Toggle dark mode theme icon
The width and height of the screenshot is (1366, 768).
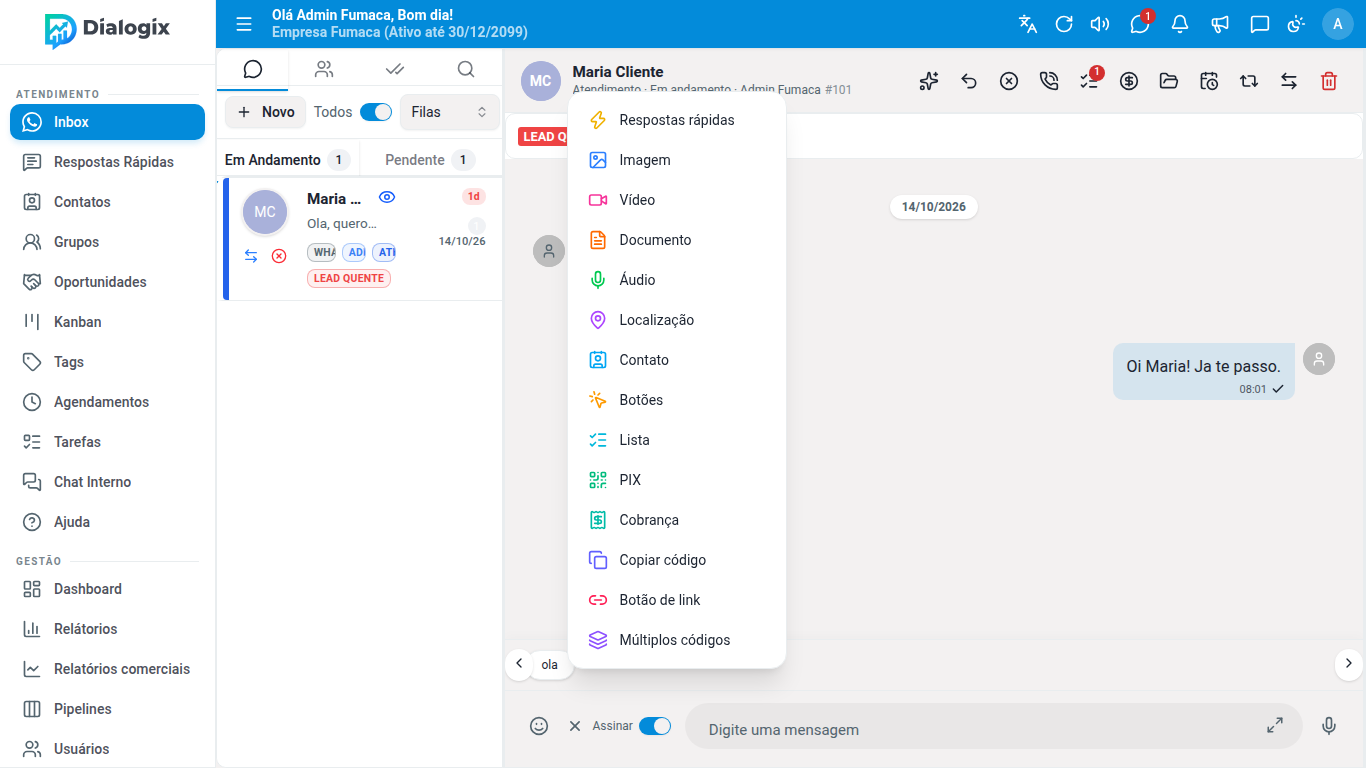1297,24
